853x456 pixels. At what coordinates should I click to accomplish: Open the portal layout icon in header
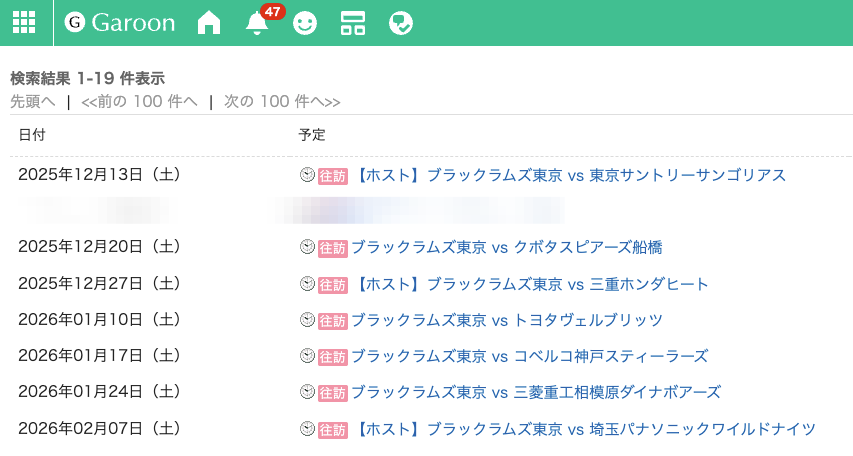(x=353, y=23)
